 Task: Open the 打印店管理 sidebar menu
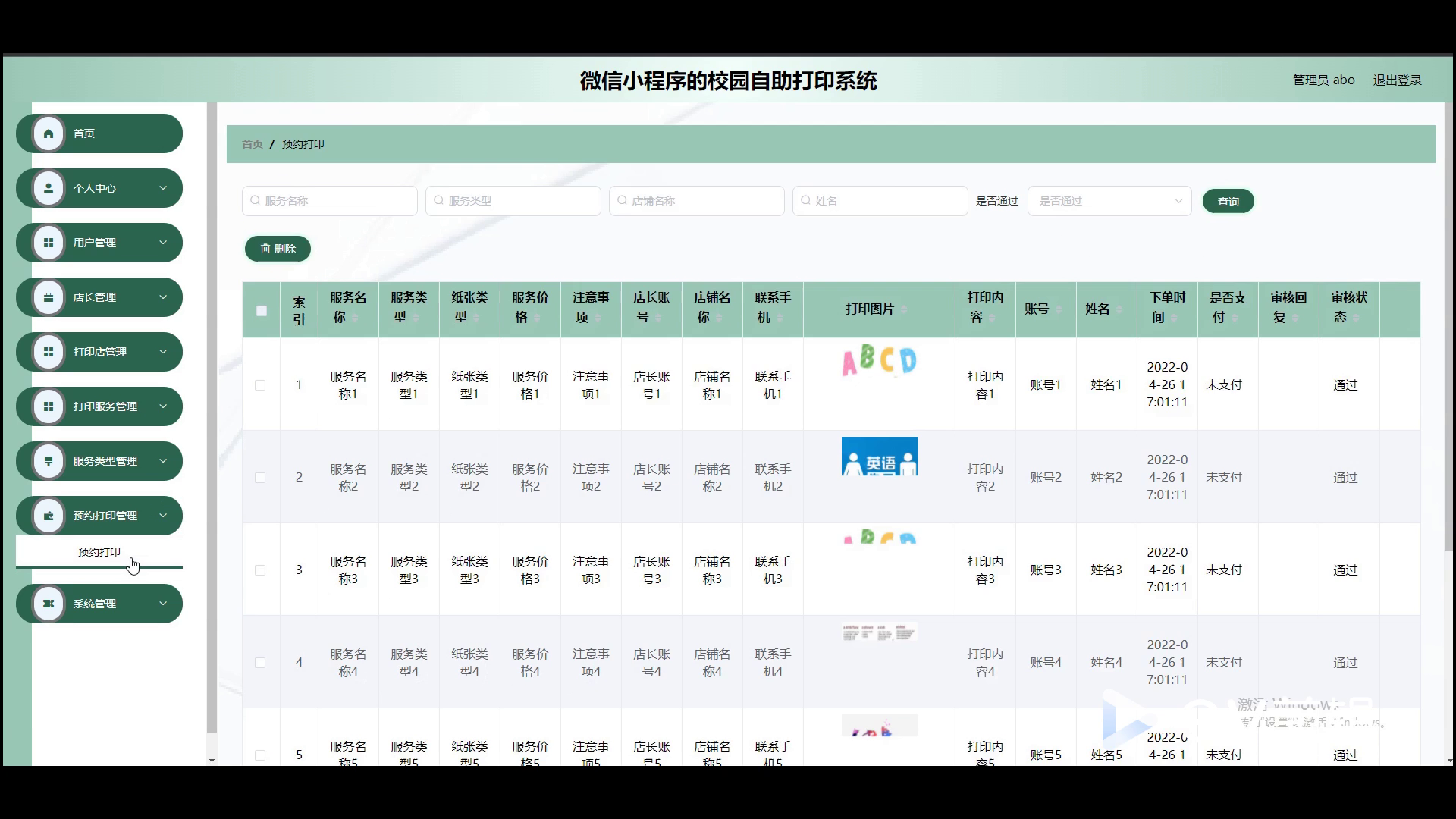point(99,352)
